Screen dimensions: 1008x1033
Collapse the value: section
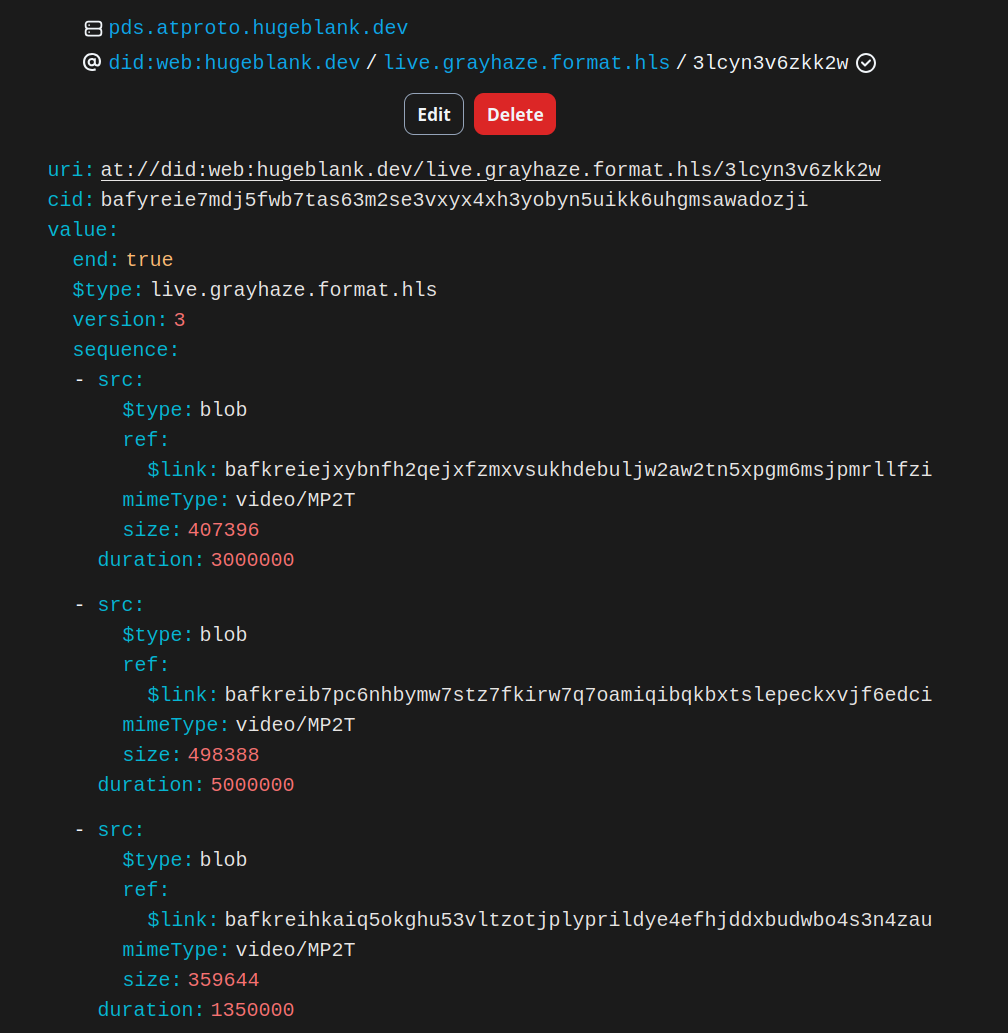tap(83, 230)
